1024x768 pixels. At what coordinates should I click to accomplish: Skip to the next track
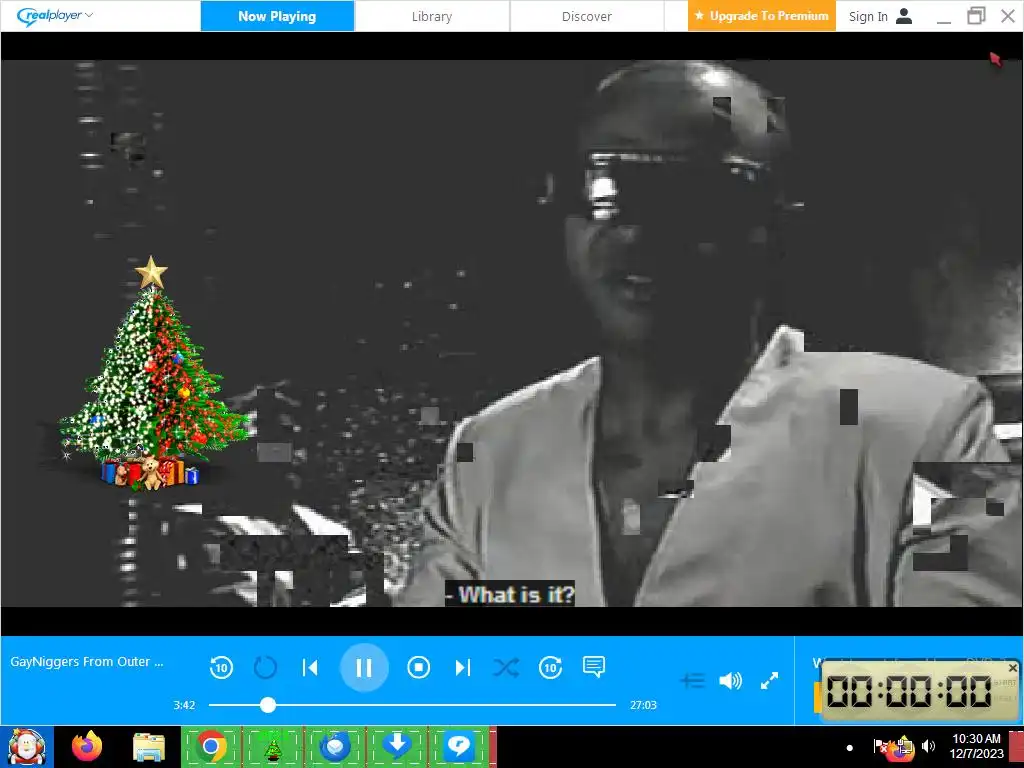[462, 667]
